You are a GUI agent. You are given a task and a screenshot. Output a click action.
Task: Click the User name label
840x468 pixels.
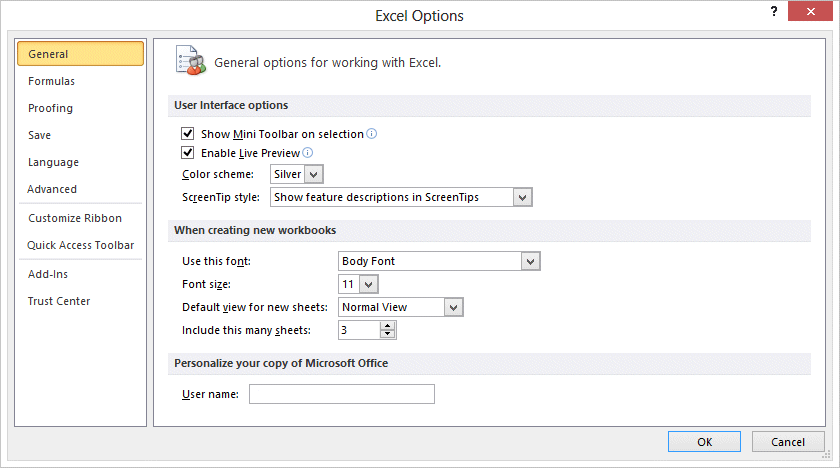tap(211, 394)
